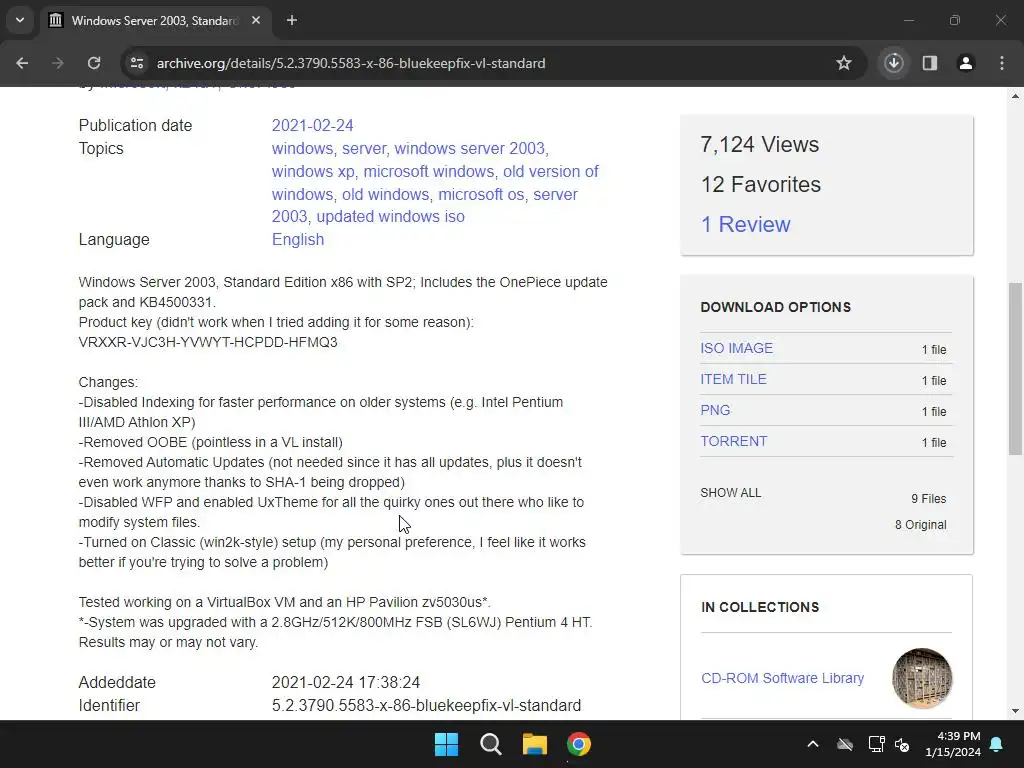Click SHOW ALL download options
This screenshot has width=1024, height=768.
731,492
